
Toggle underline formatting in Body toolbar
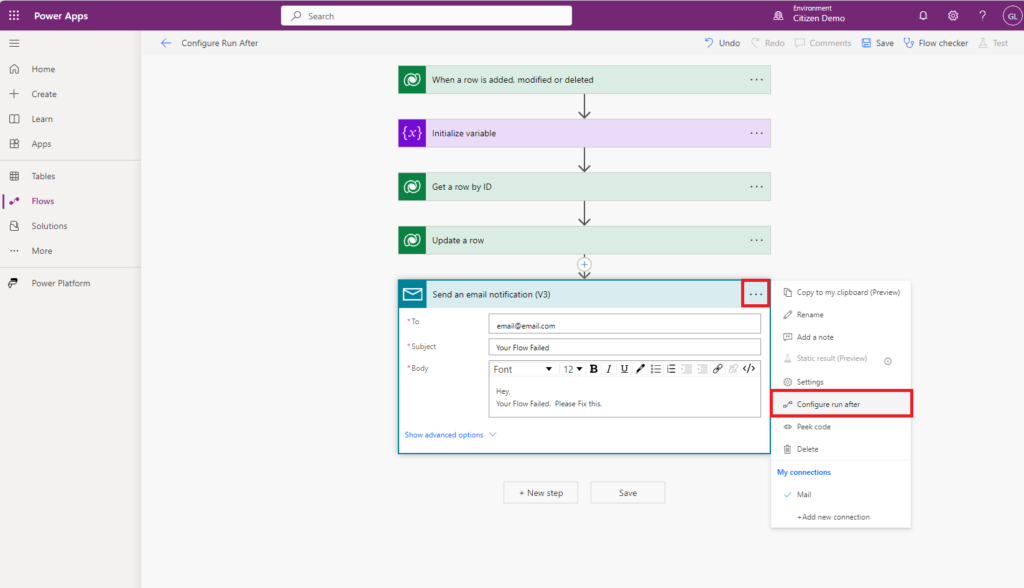point(625,369)
